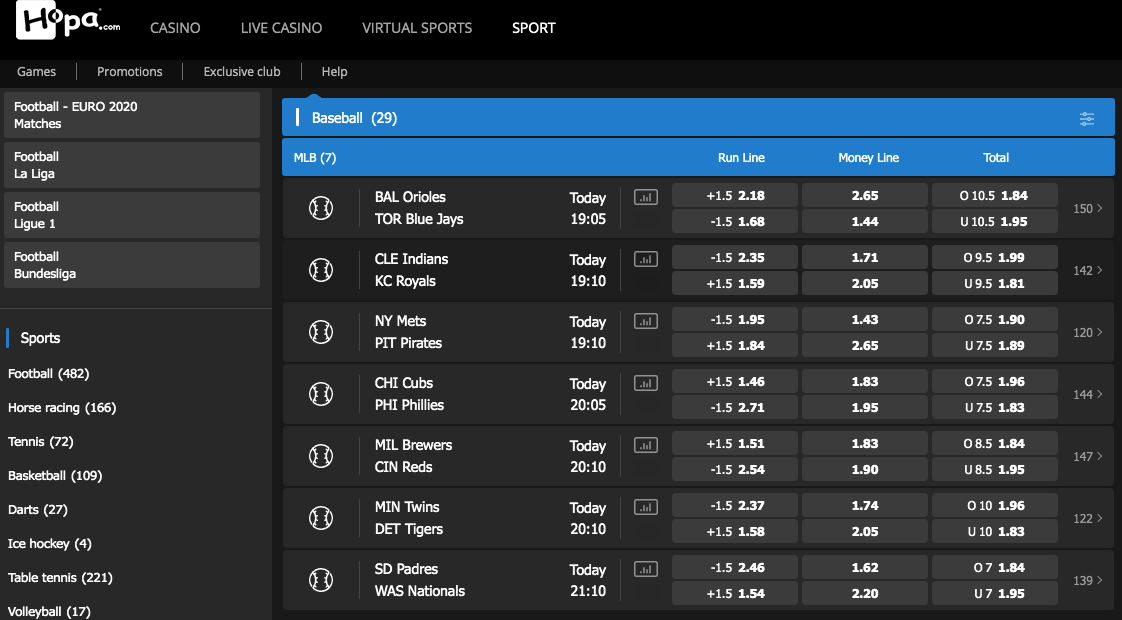Switch to LIVE CASINO tab

tap(281, 28)
